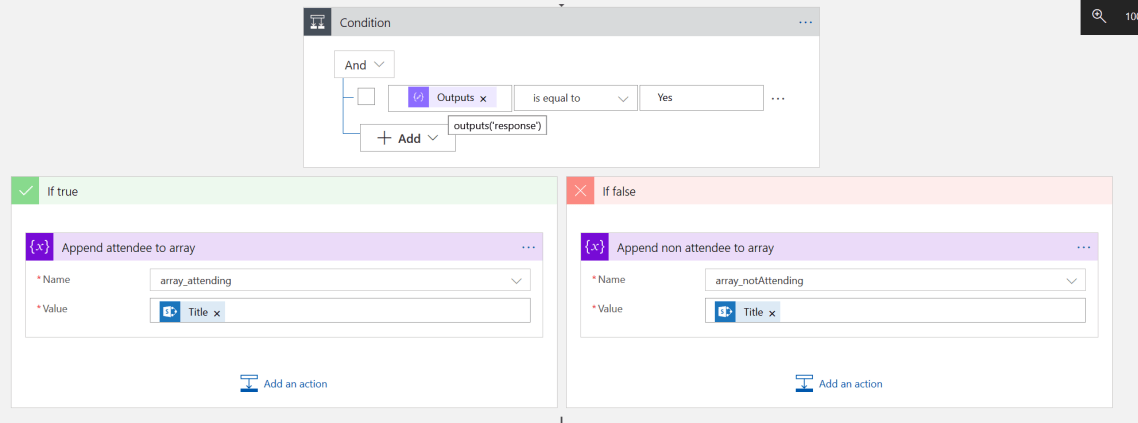Open the Append non attendee ellipsis menu

1083,247
